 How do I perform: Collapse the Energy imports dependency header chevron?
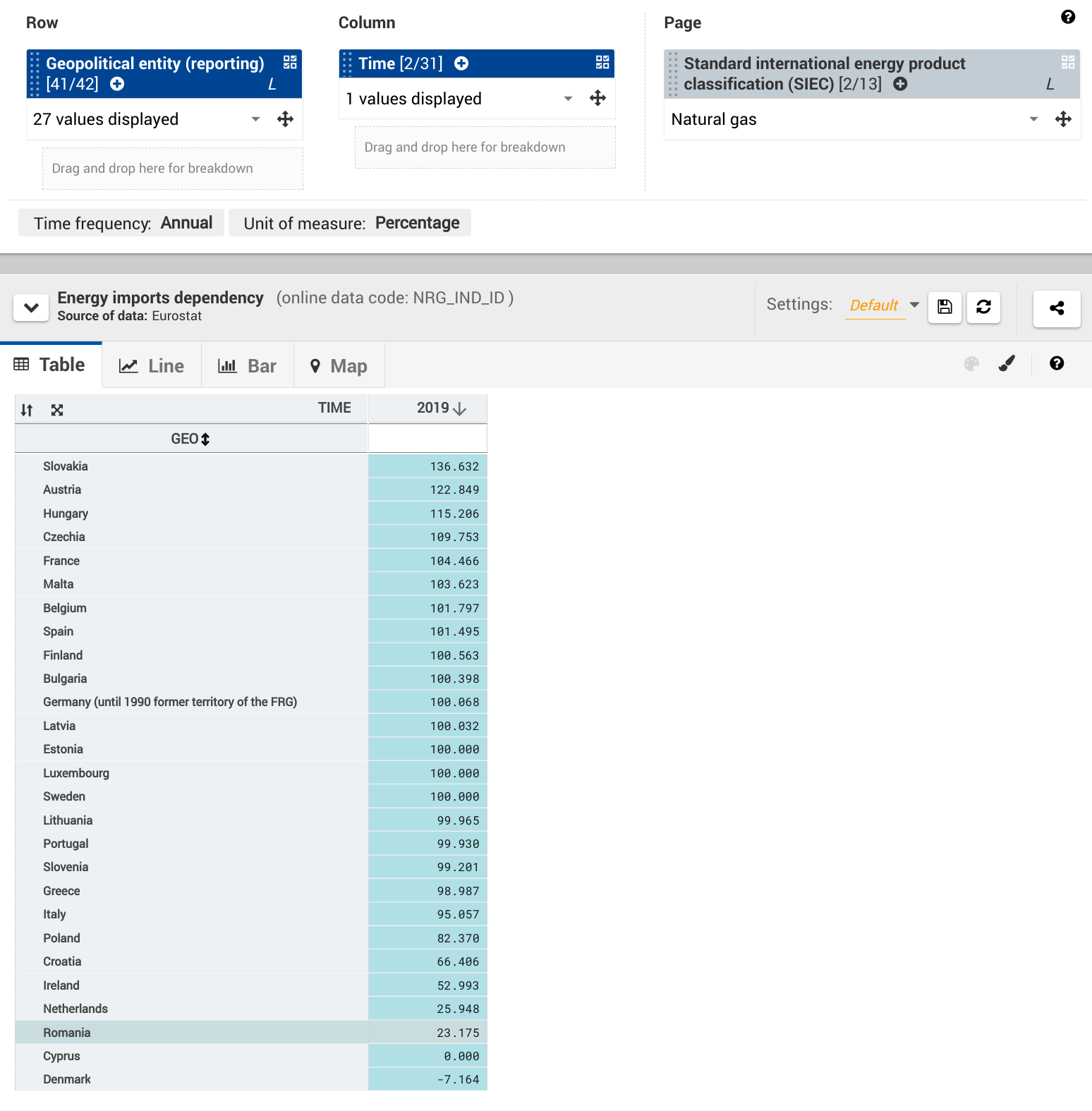tap(31, 308)
